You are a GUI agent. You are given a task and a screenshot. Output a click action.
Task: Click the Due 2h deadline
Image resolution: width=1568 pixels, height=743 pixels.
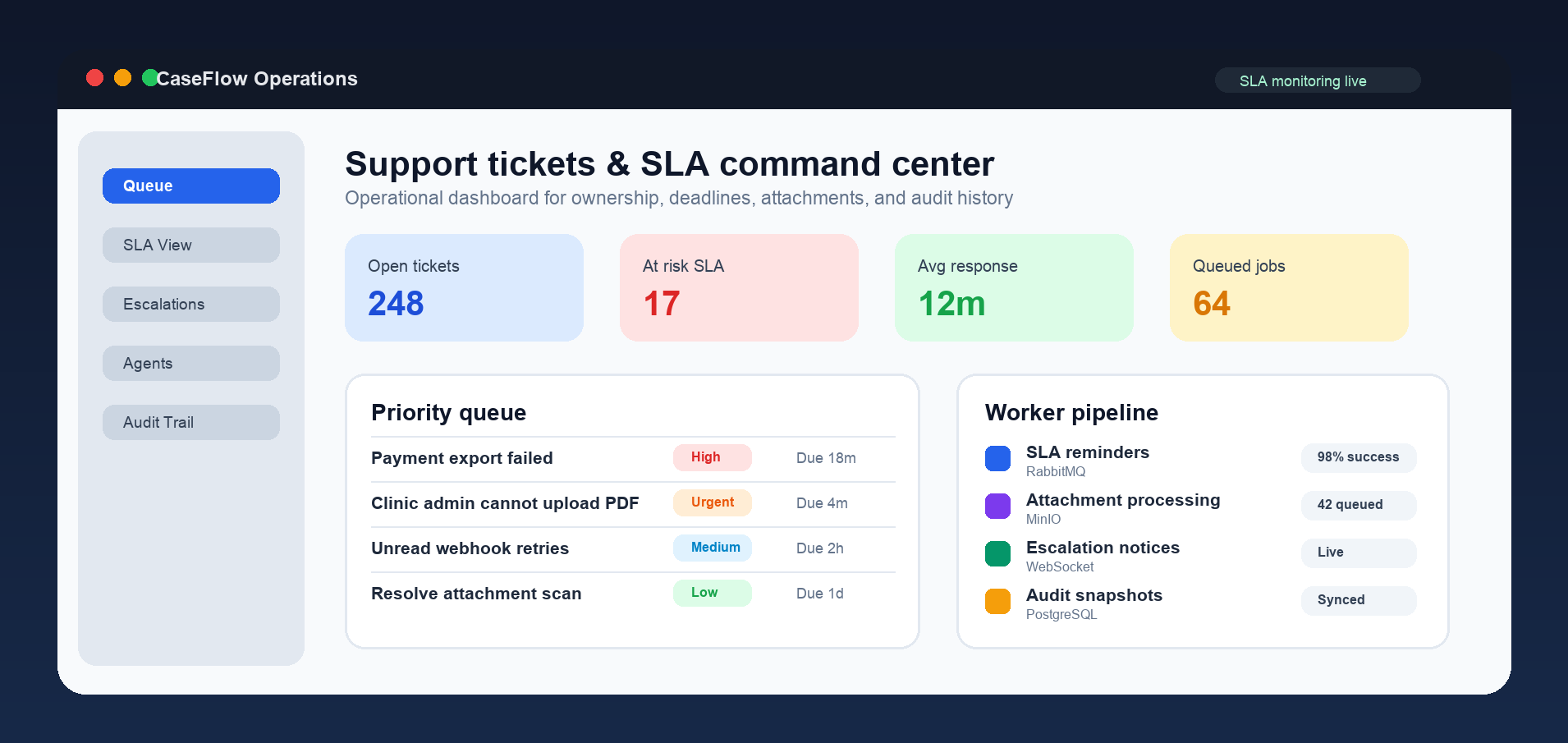pyautogui.click(x=819, y=548)
